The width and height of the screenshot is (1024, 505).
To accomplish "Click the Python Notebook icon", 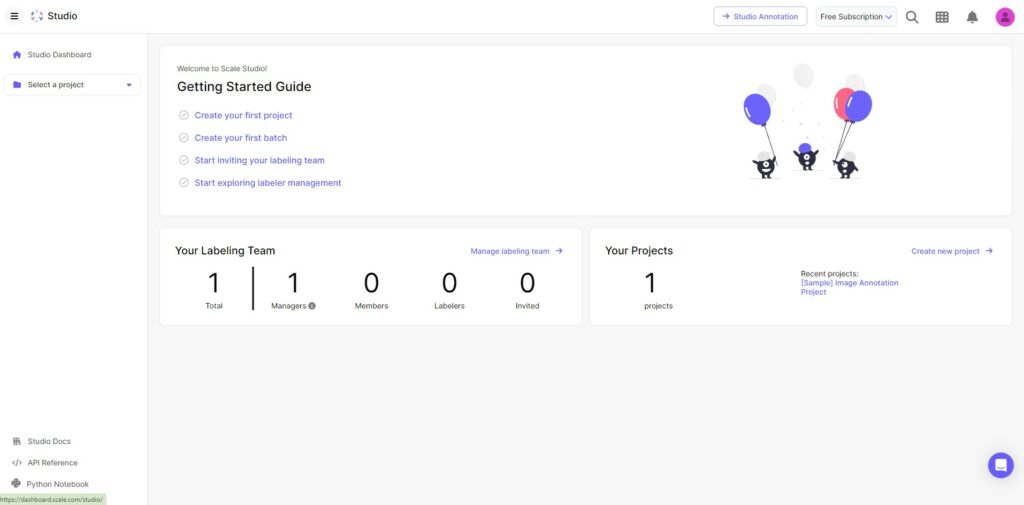I will click(x=16, y=483).
